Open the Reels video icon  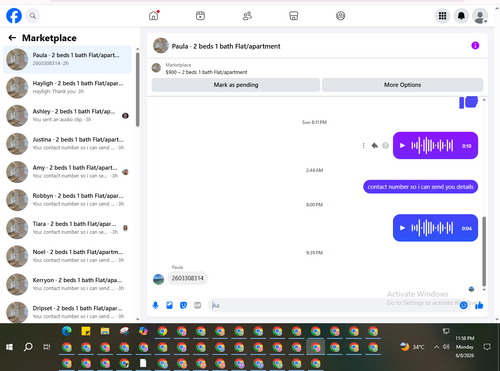tap(200, 16)
